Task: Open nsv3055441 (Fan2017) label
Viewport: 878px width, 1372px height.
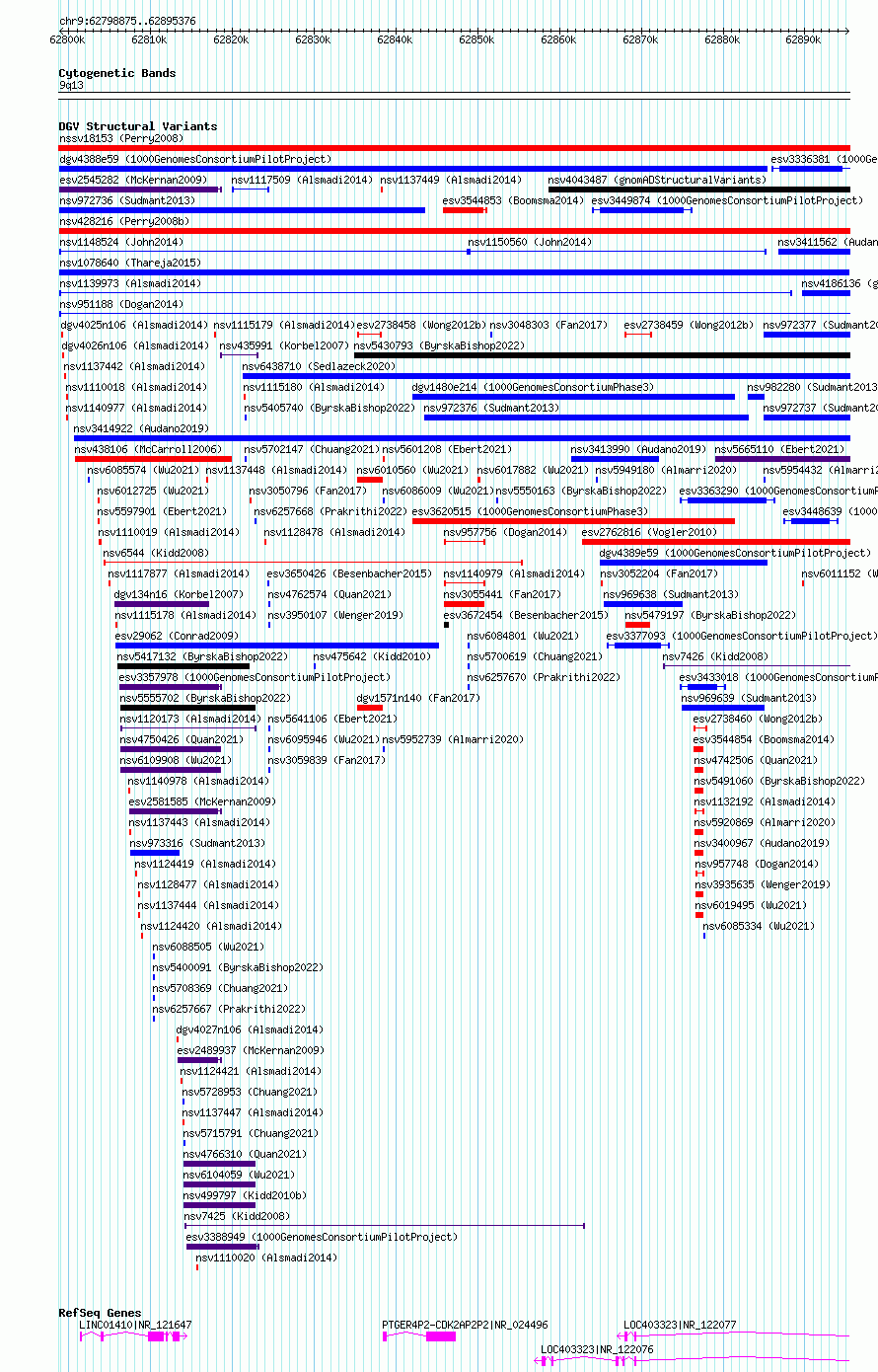Action: [502, 594]
